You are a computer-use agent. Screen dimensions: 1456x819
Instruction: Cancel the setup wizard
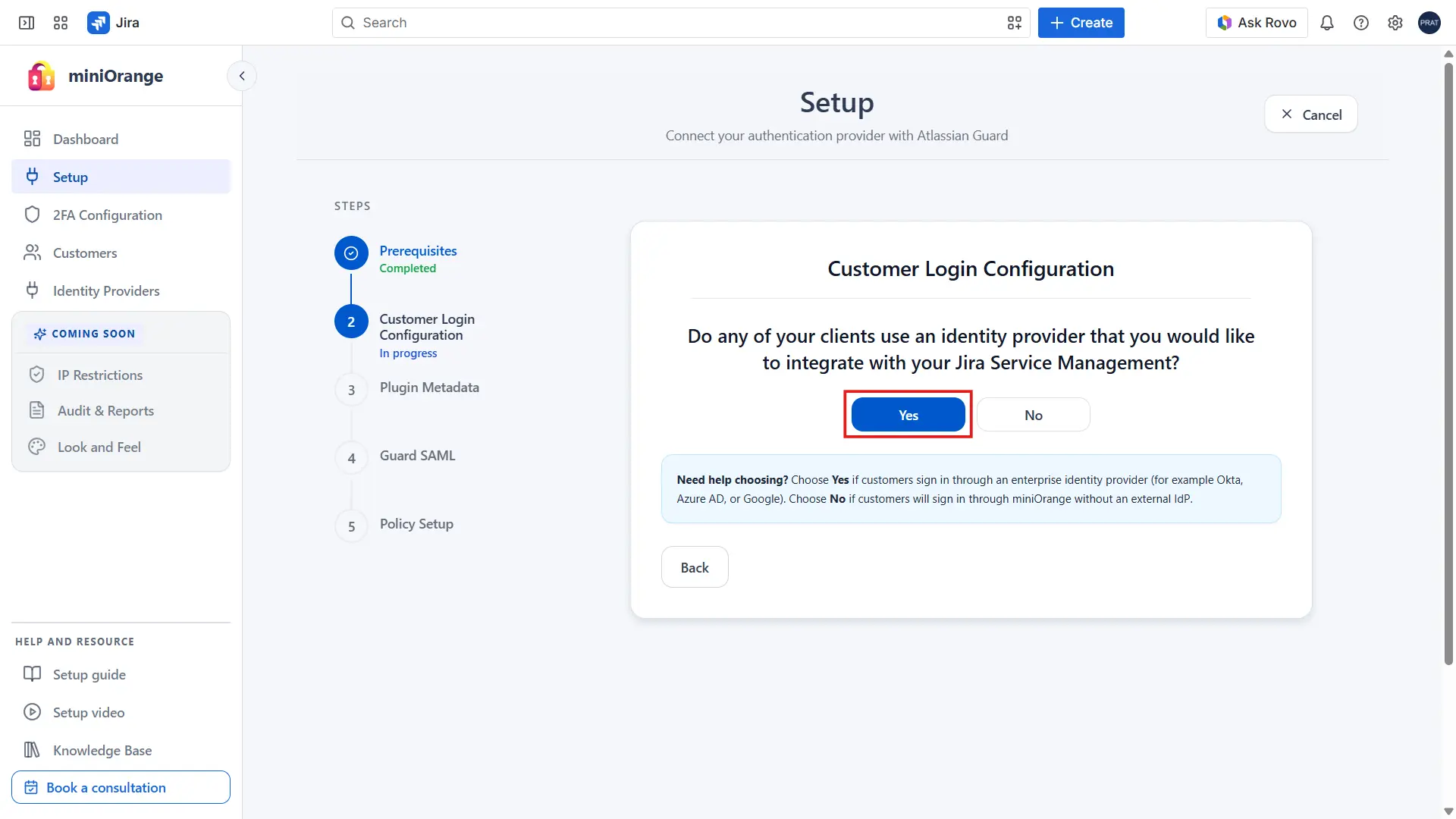coord(1311,115)
